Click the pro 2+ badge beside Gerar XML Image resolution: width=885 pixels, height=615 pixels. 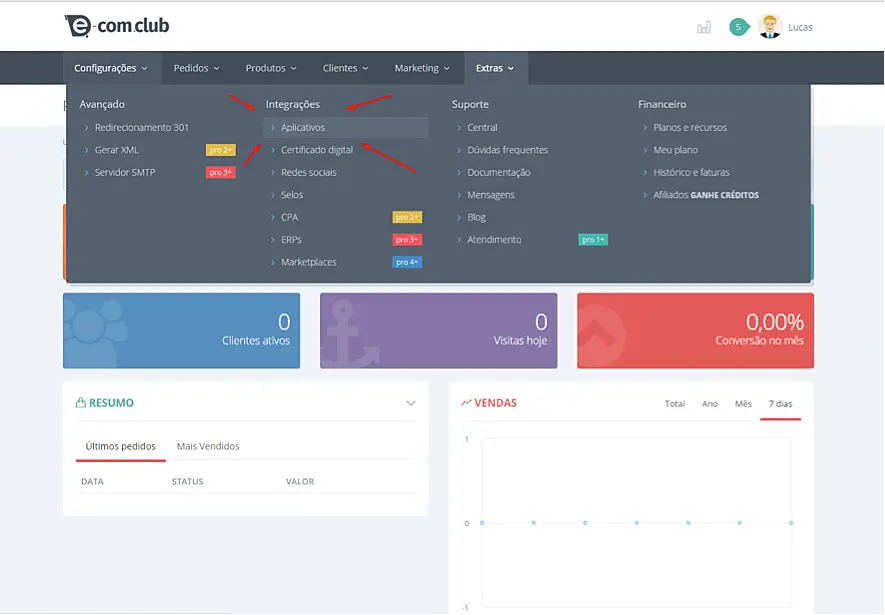coord(220,150)
